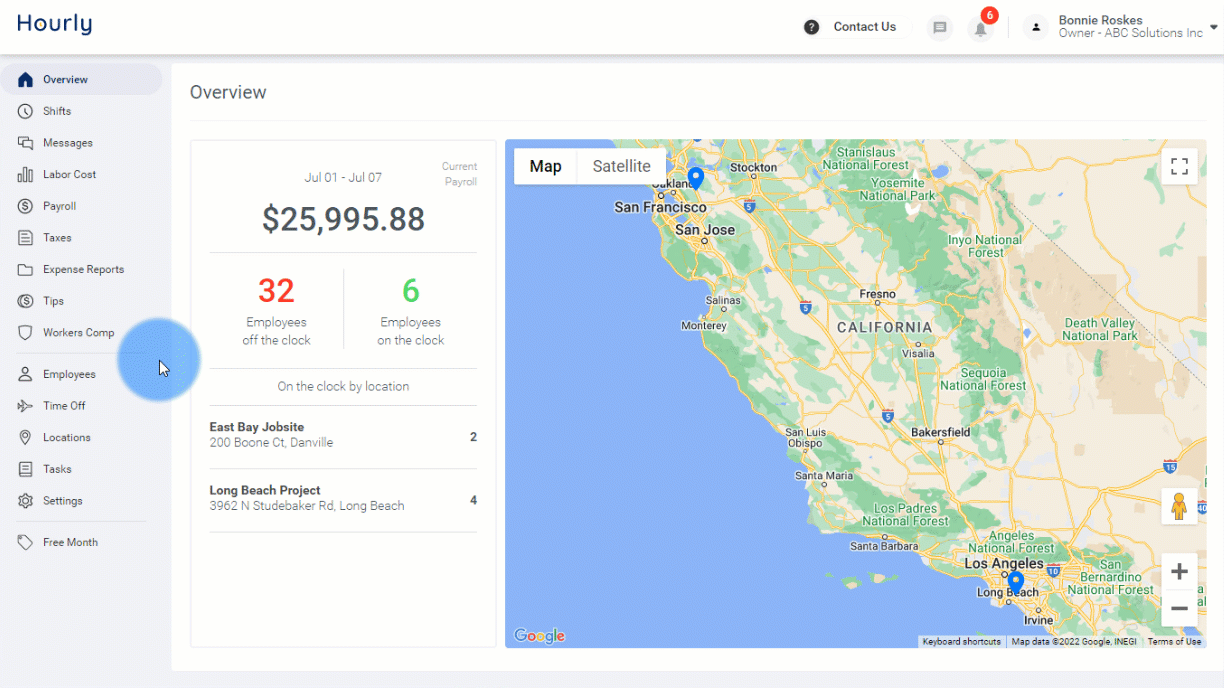Click the $25,995.88 payroll total

coord(343,219)
